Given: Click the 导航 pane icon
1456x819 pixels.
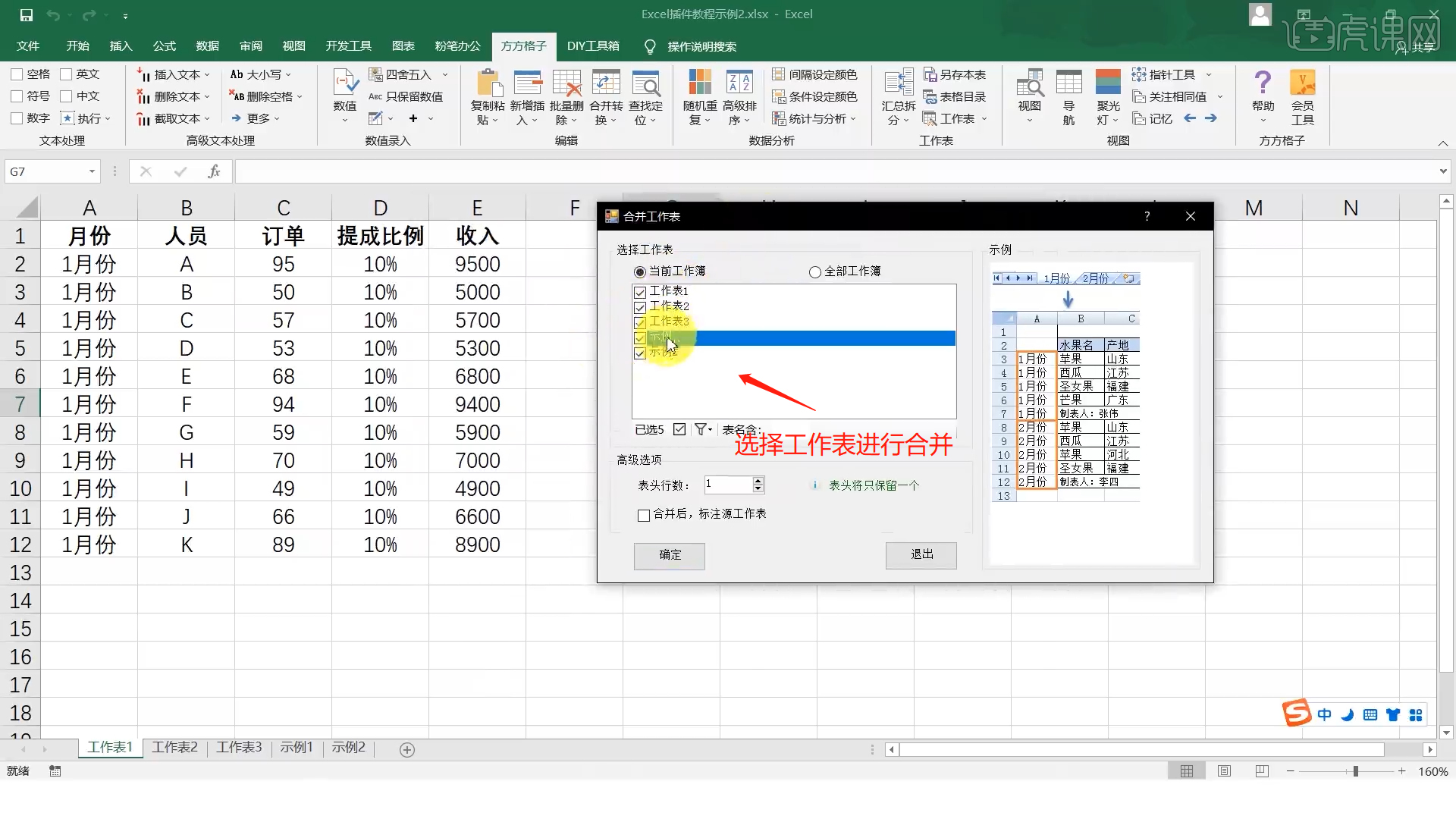Looking at the screenshot, I should pyautogui.click(x=1068, y=82).
